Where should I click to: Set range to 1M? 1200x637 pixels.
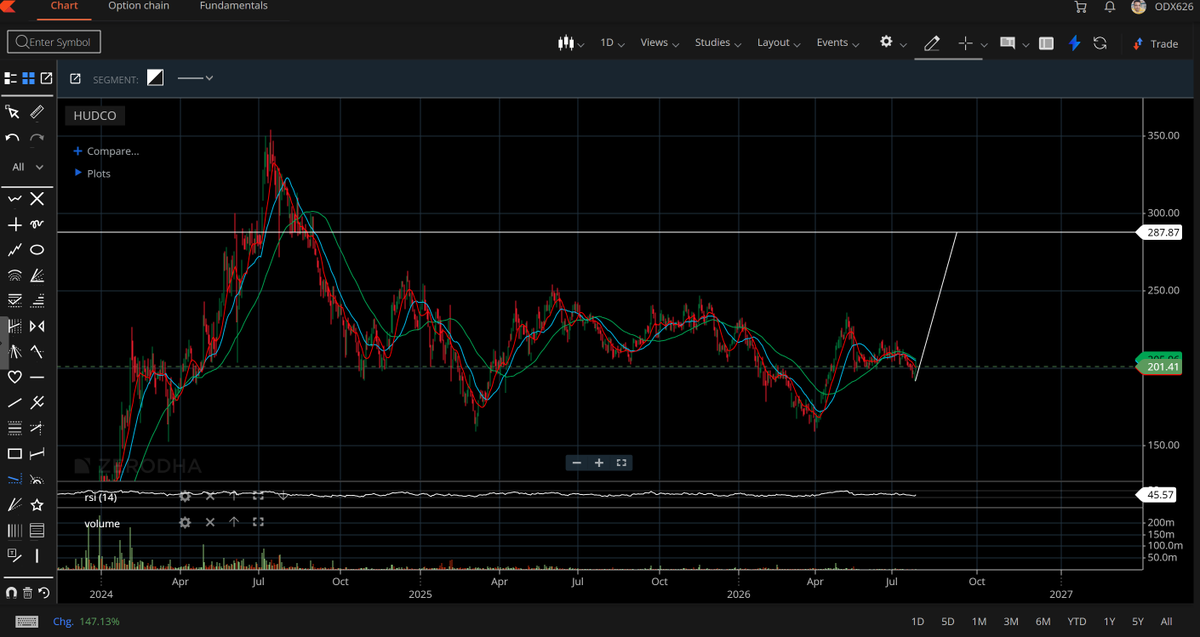click(979, 622)
